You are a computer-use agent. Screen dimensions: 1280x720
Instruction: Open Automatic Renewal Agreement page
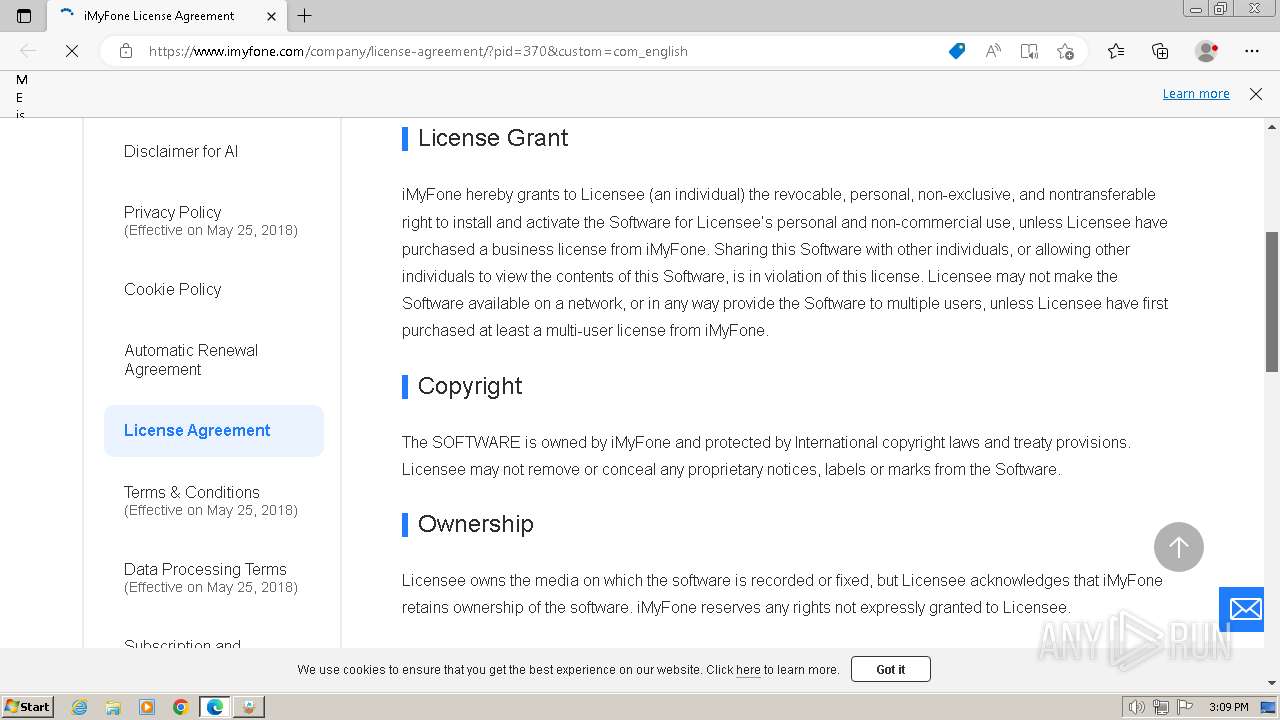click(191, 359)
